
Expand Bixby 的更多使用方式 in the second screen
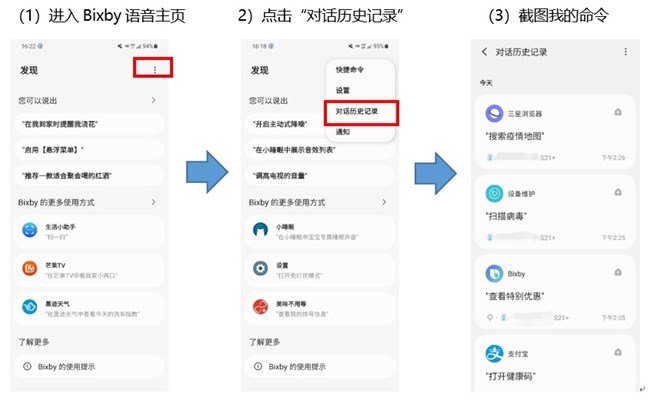(384, 202)
